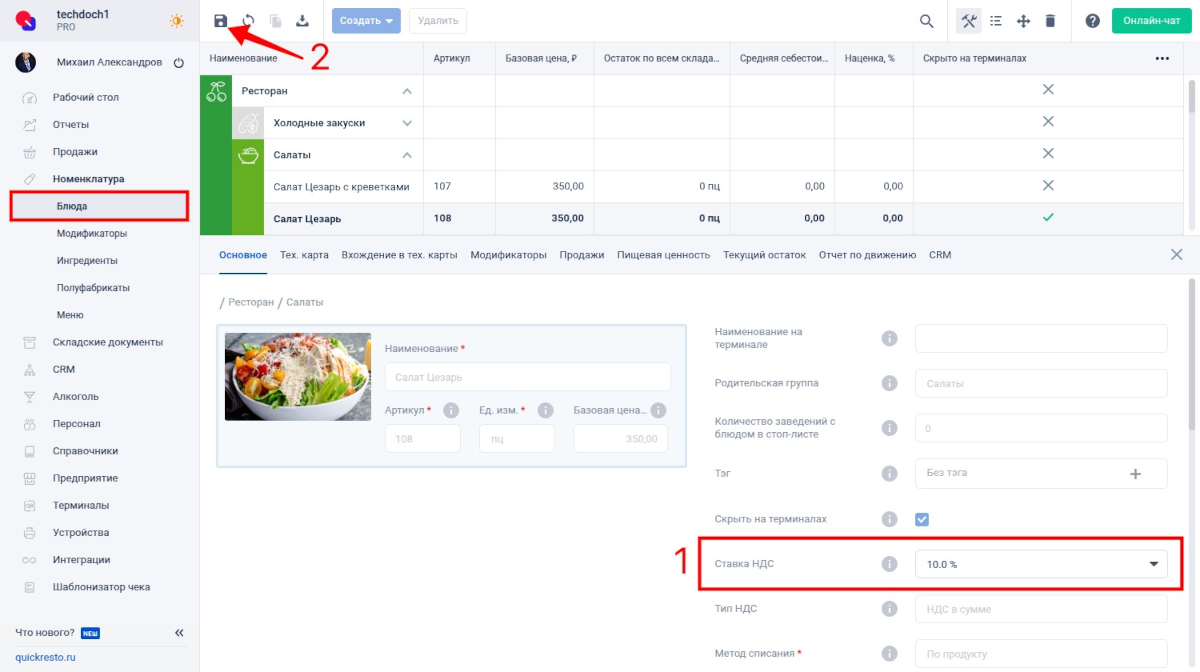1200x672 pixels.
Task: Switch to the Тех. карта tab
Action: point(304,255)
